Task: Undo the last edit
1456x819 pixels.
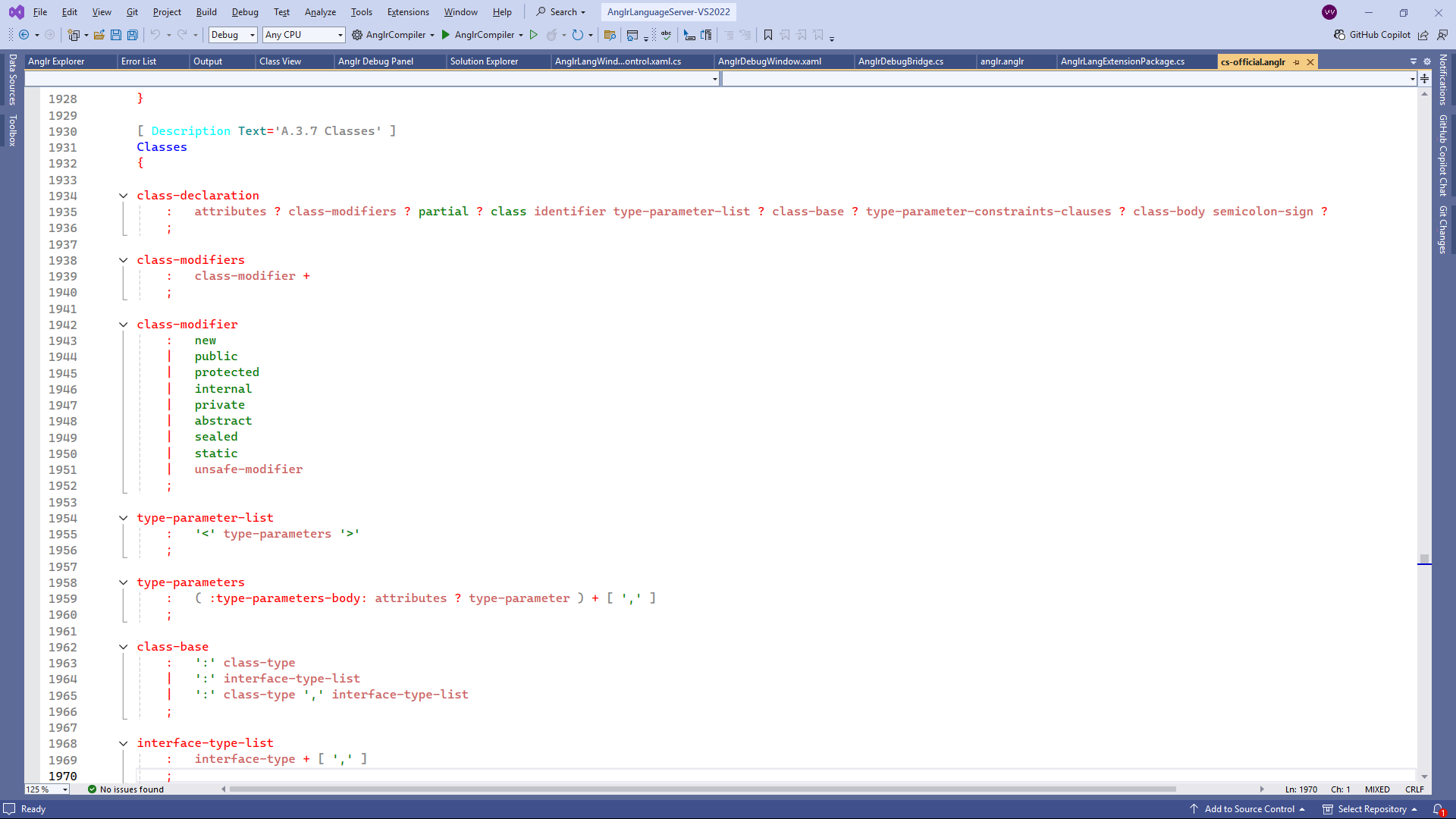Action: click(154, 35)
